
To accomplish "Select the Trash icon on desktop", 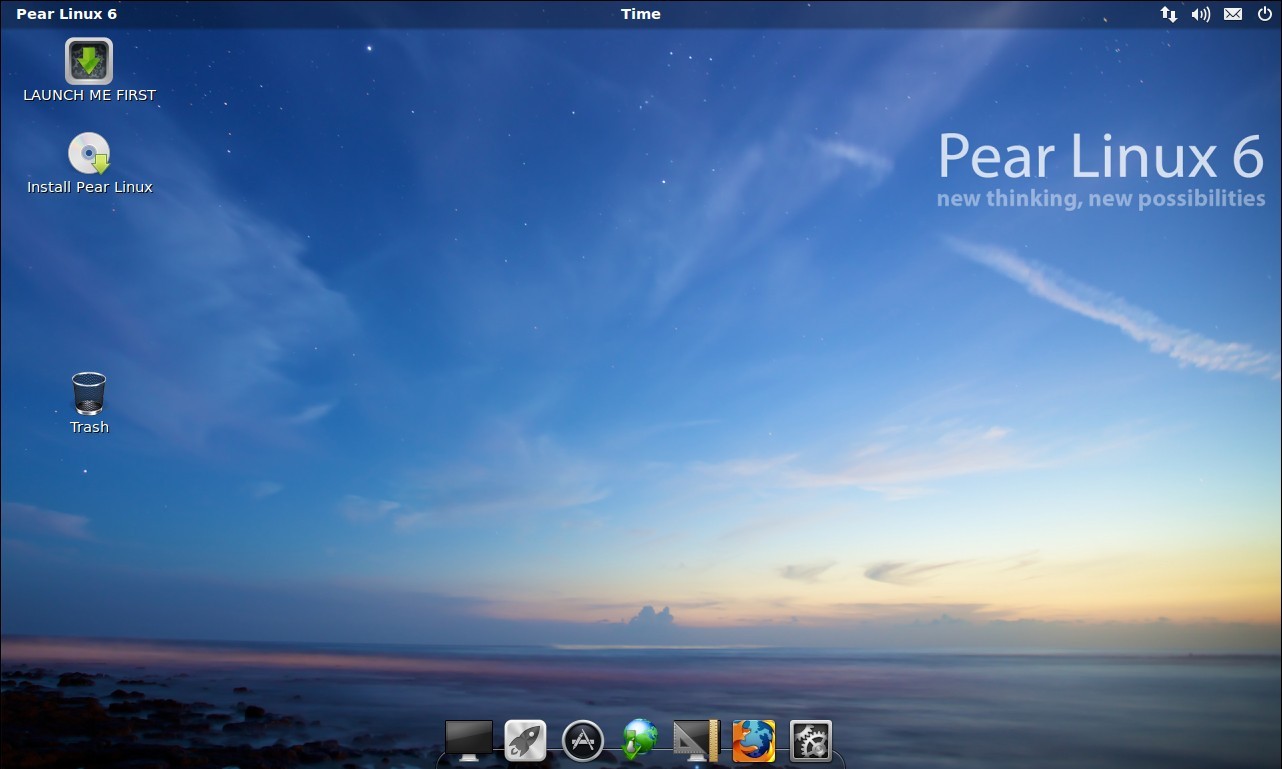I will [89, 393].
